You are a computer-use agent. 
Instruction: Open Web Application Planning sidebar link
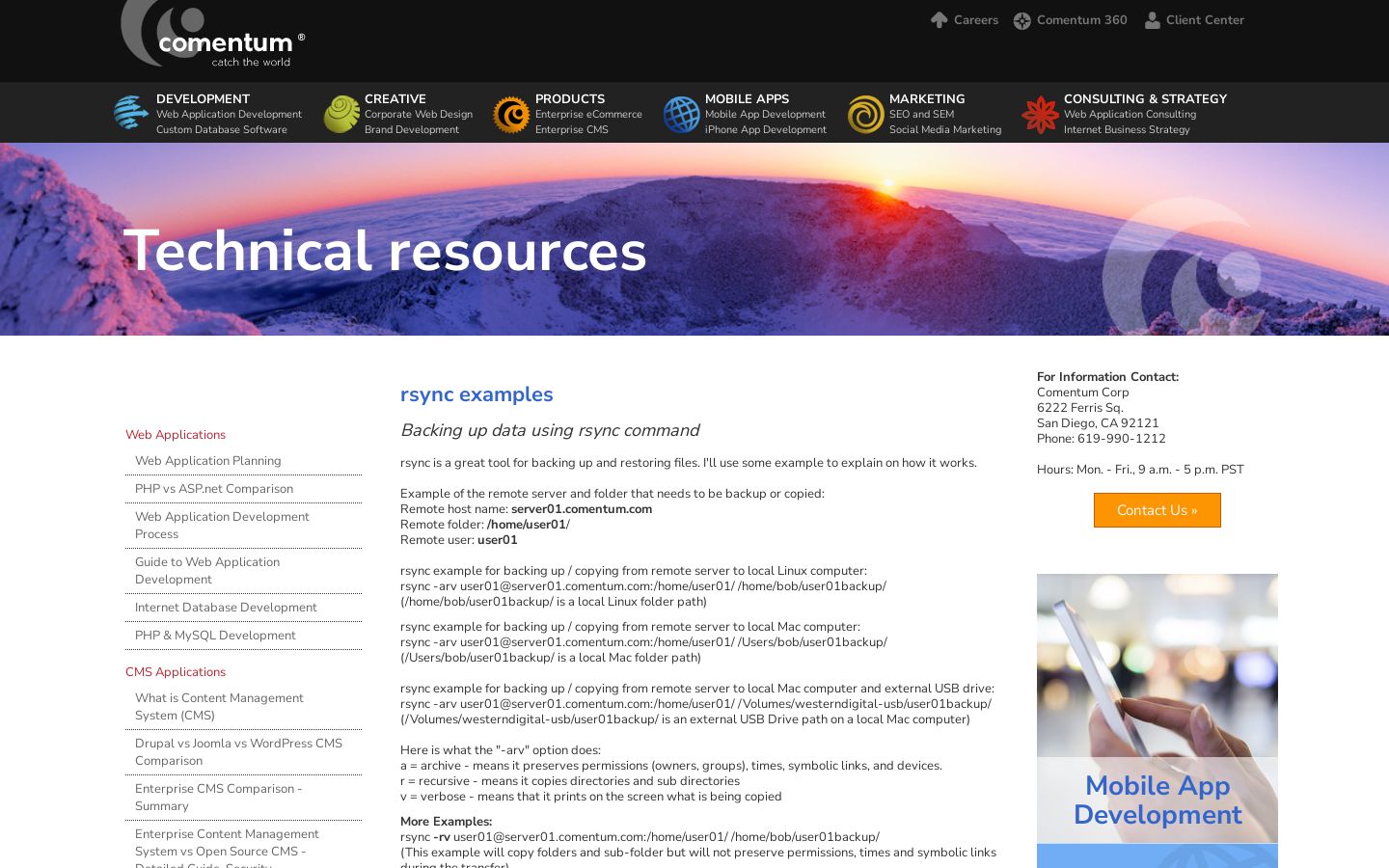[208, 461]
